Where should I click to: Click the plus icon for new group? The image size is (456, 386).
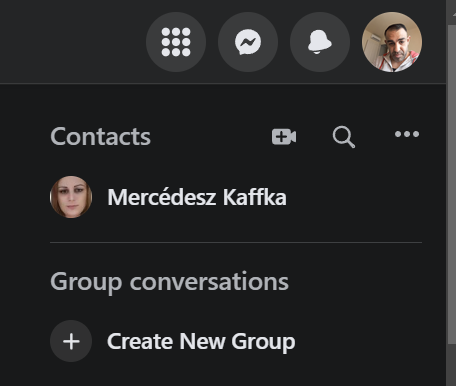coord(71,341)
